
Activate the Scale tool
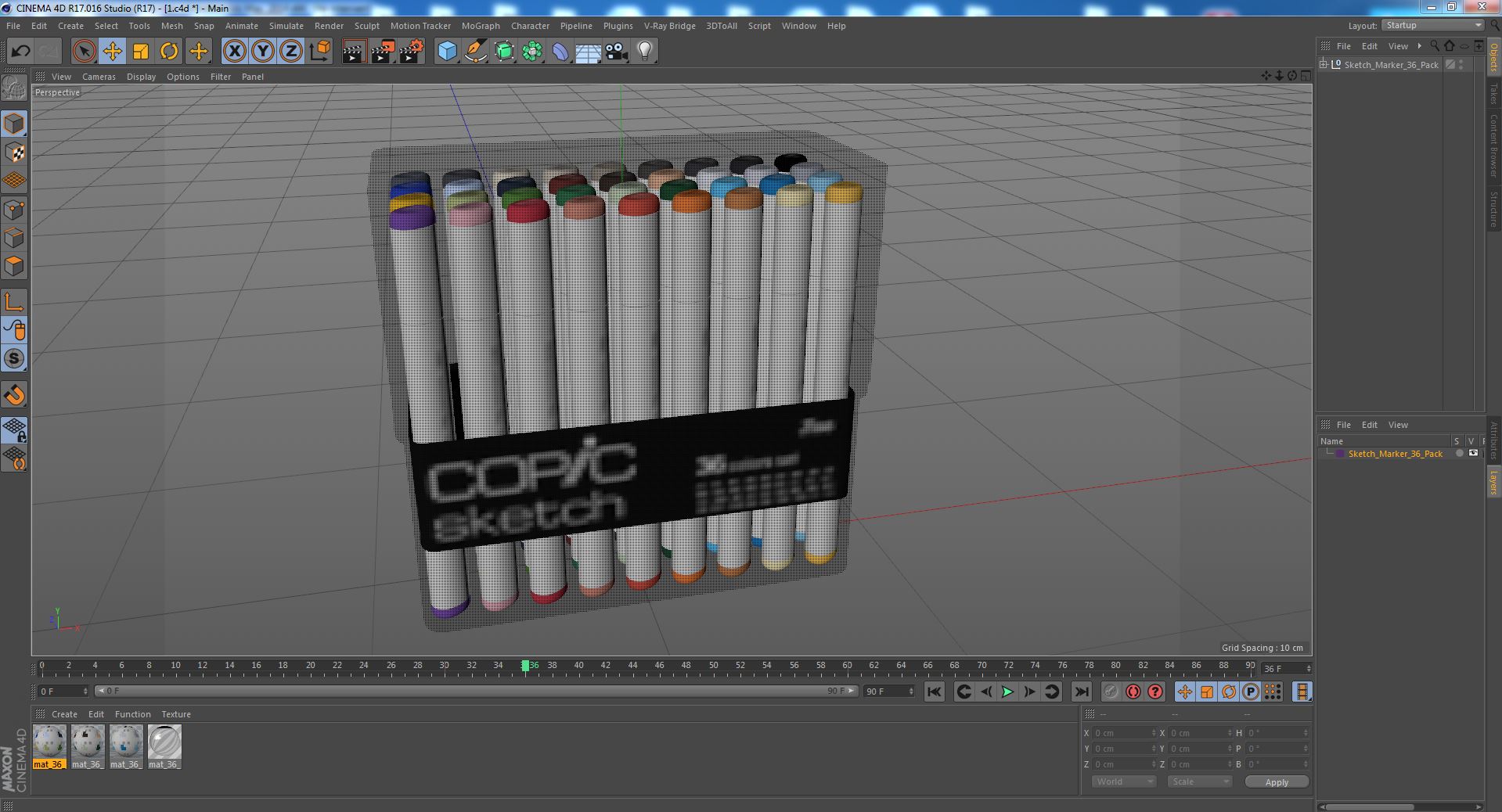coord(141,52)
